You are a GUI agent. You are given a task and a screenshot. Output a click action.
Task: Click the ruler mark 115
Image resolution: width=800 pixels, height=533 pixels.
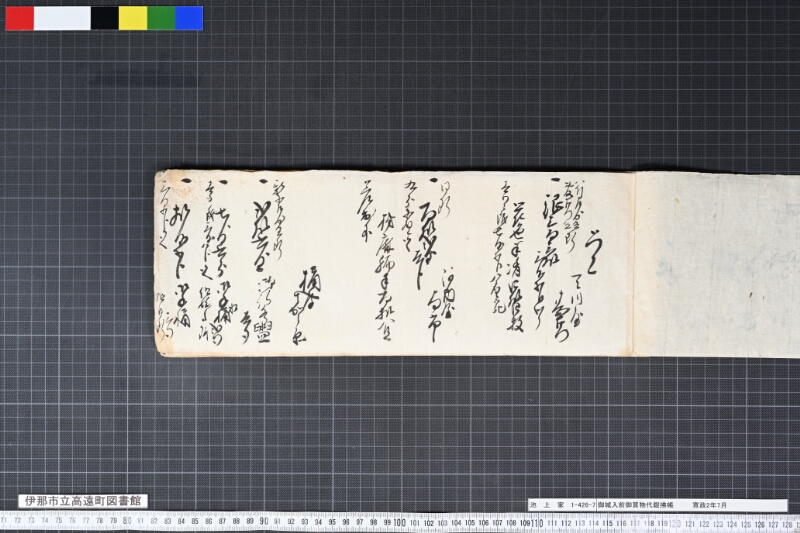pyautogui.click(x=607, y=523)
